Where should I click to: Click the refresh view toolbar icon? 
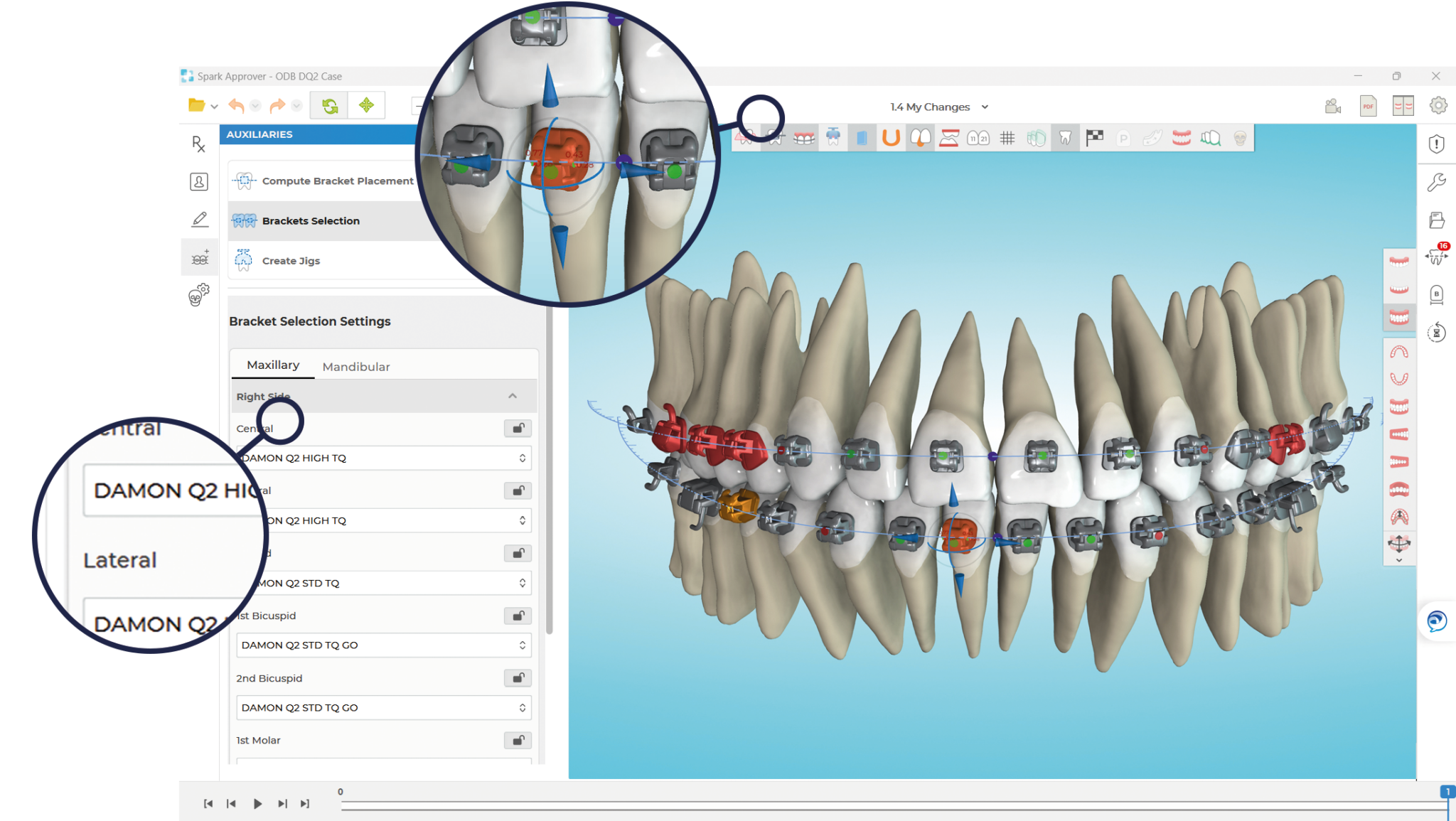click(330, 106)
